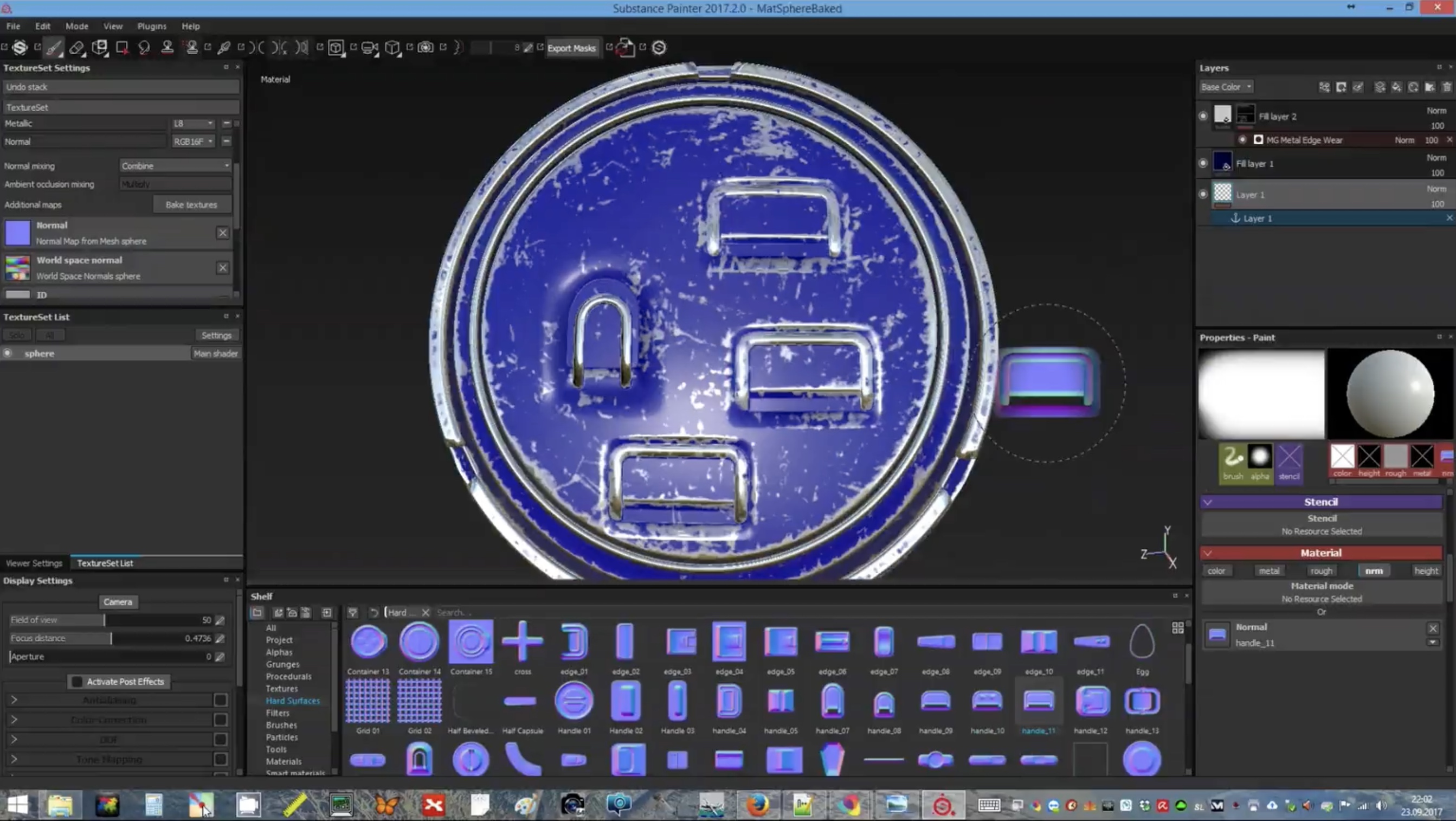This screenshot has height=821, width=1456.
Task: Add a mask in Layers toolbar
Action: point(1341,87)
